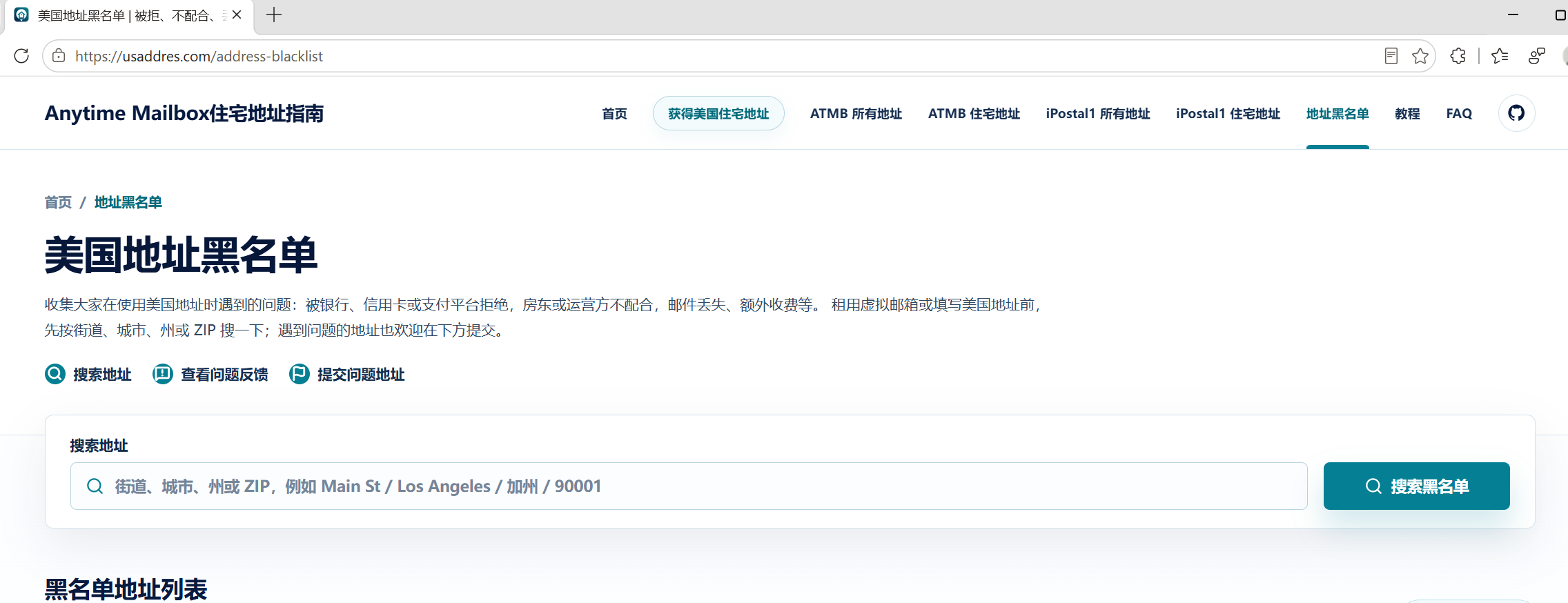Viewport: 1568px width, 603px height.
Task: Click the 美国地址黑名单 page heading
Action: tap(181, 255)
